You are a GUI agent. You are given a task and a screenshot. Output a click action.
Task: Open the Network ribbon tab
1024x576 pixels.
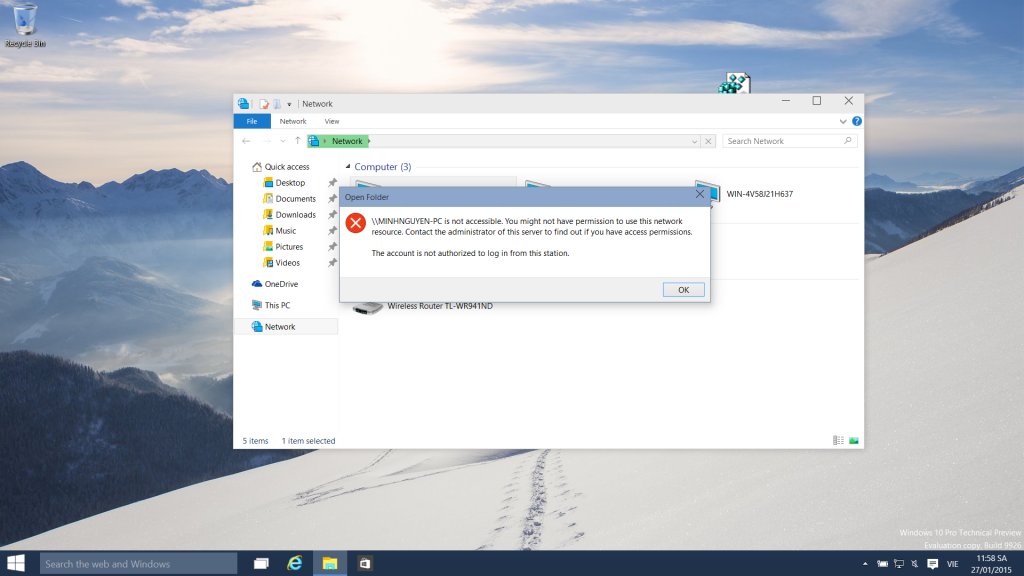pos(293,121)
